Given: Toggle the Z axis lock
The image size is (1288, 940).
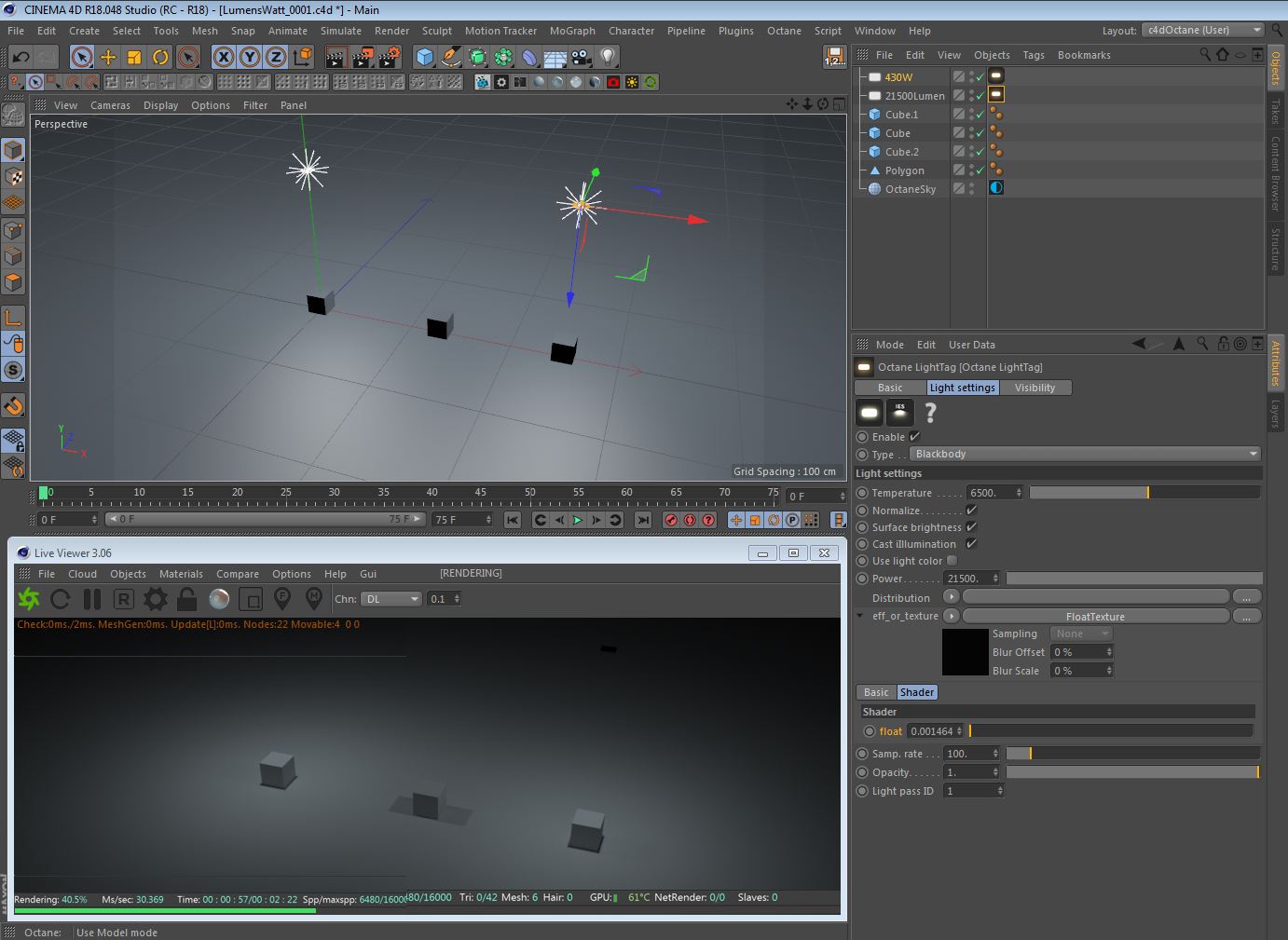Looking at the screenshot, I should 276,57.
